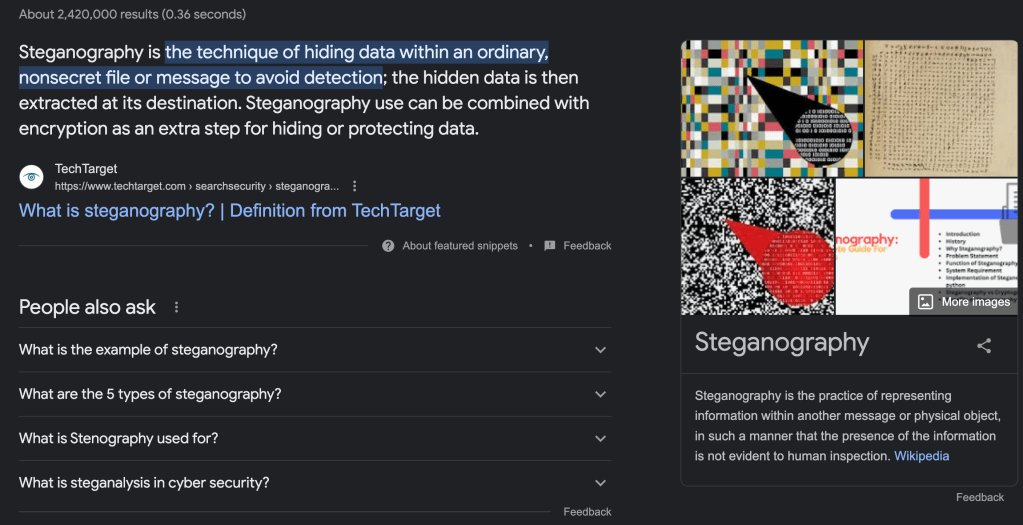Click the knowledge panel description paragraph
The width and height of the screenshot is (1023, 525).
coord(848,426)
